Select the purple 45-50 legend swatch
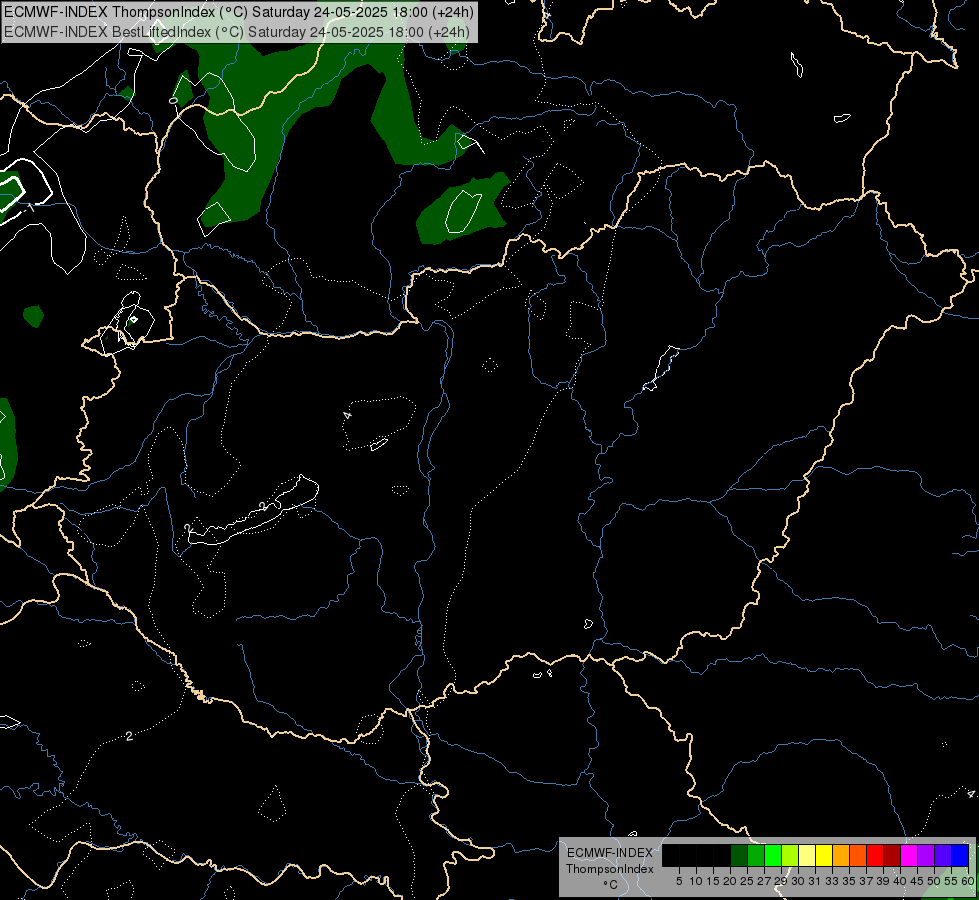 click(926, 855)
